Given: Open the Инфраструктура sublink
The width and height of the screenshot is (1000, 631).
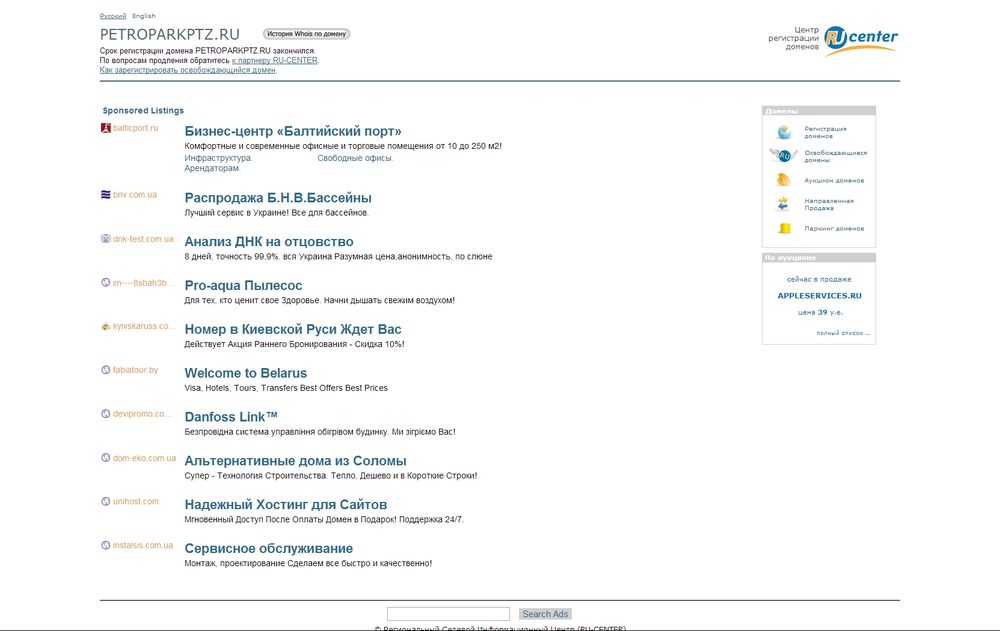Looking at the screenshot, I should 218,158.
